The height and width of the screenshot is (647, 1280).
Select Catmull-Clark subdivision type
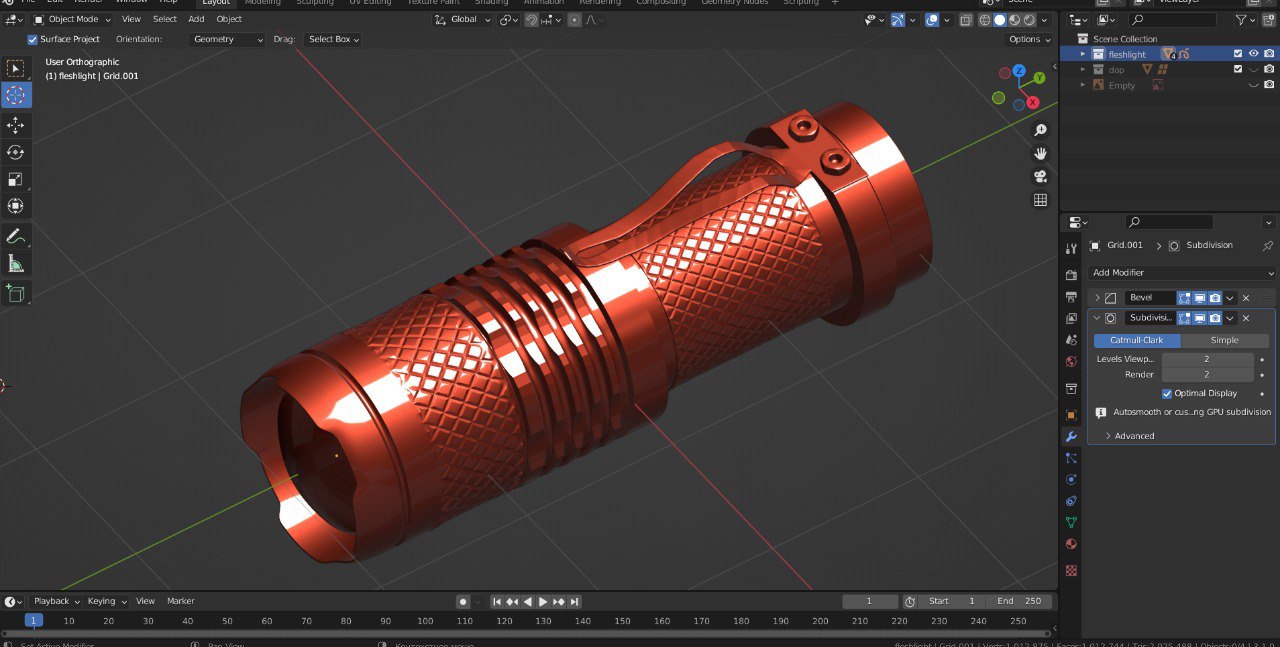[1137, 340]
